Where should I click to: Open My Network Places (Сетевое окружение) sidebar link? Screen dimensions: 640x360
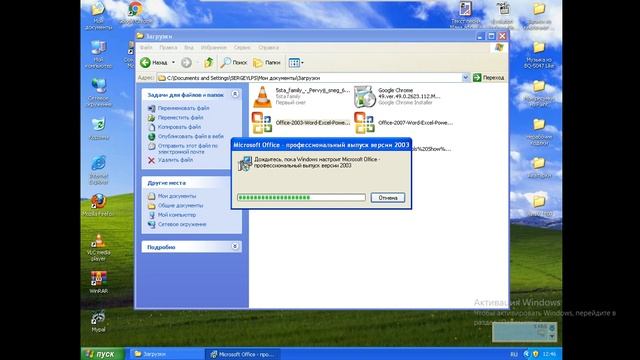pyautogui.click(x=182, y=224)
